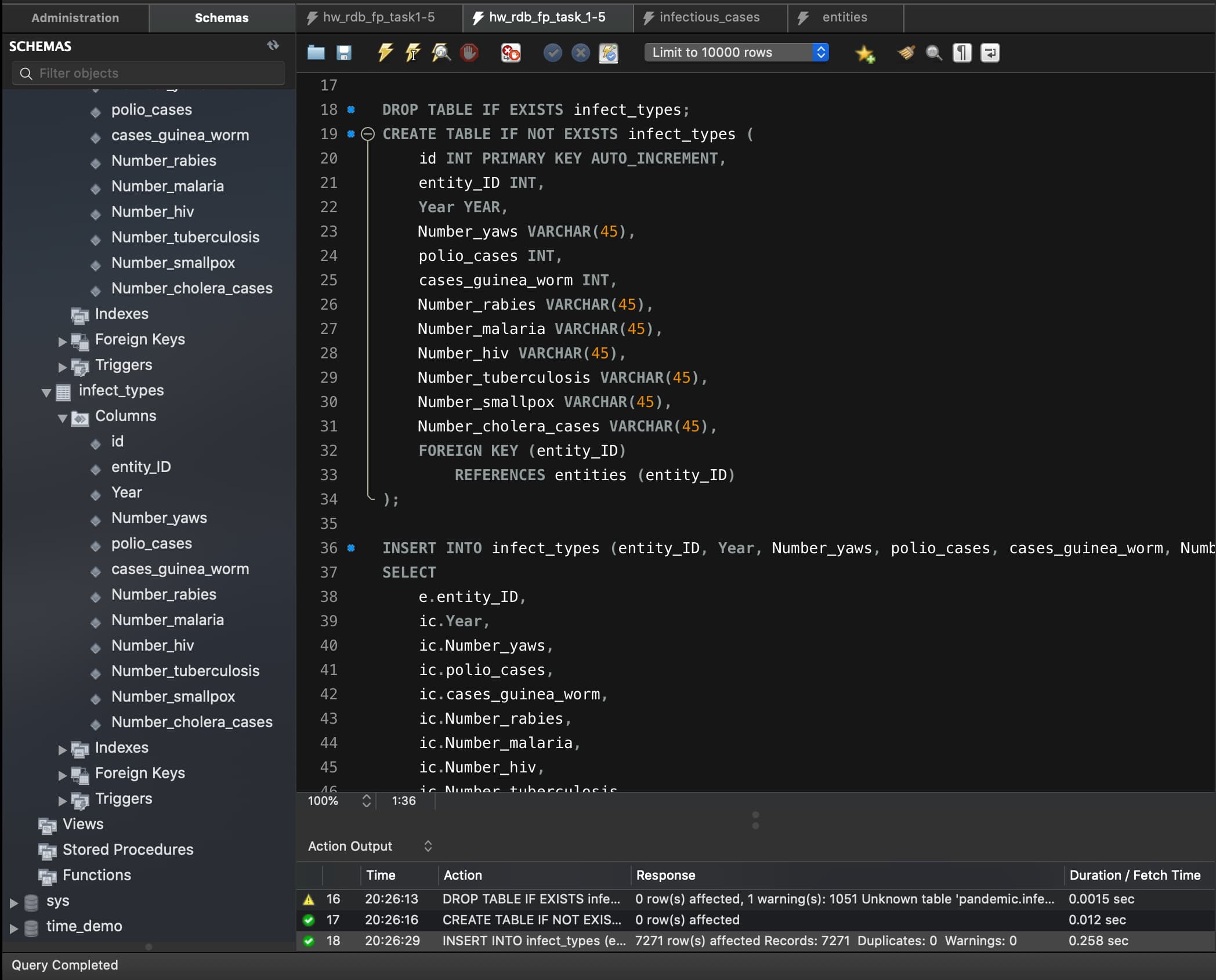Open the Administration tab

tap(75, 17)
